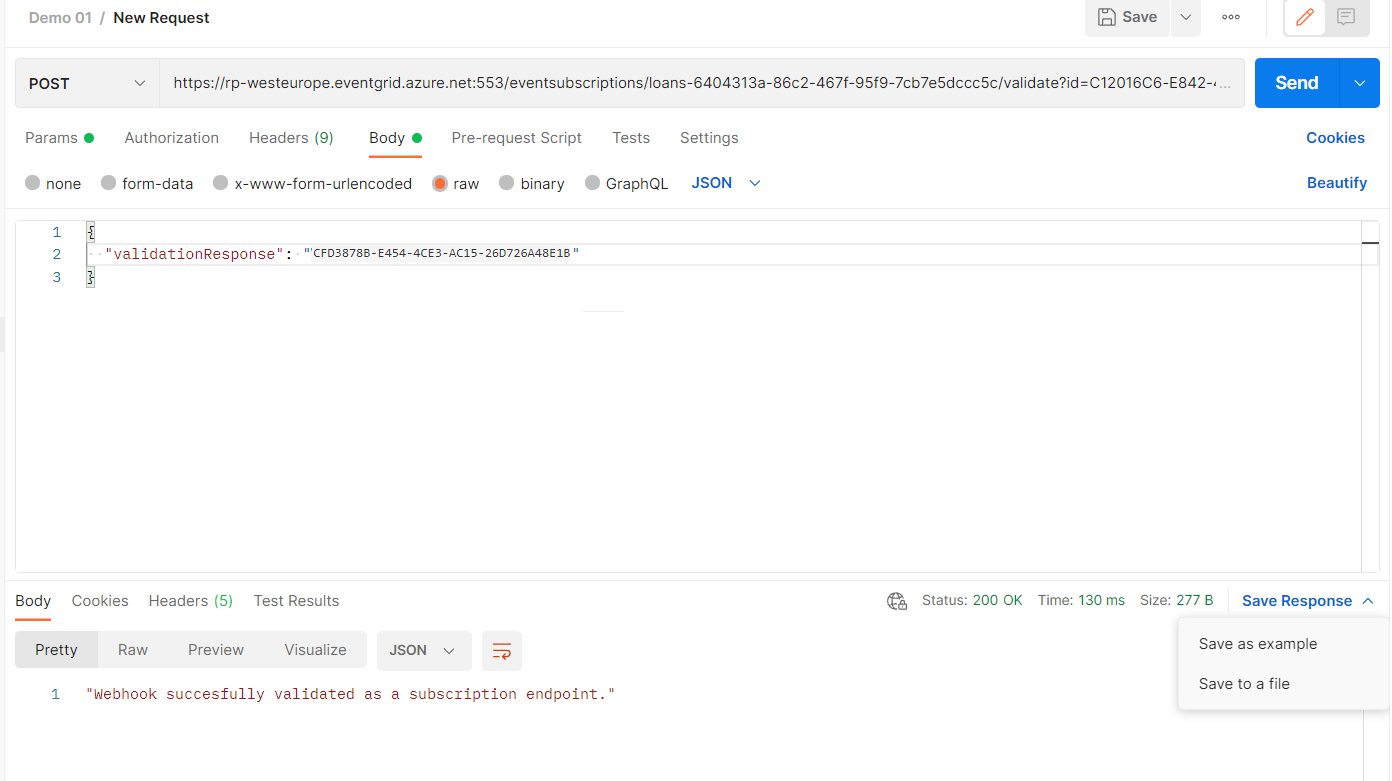Open the three-dot more actions menu
The height and width of the screenshot is (781, 1392).
click(x=1231, y=17)
